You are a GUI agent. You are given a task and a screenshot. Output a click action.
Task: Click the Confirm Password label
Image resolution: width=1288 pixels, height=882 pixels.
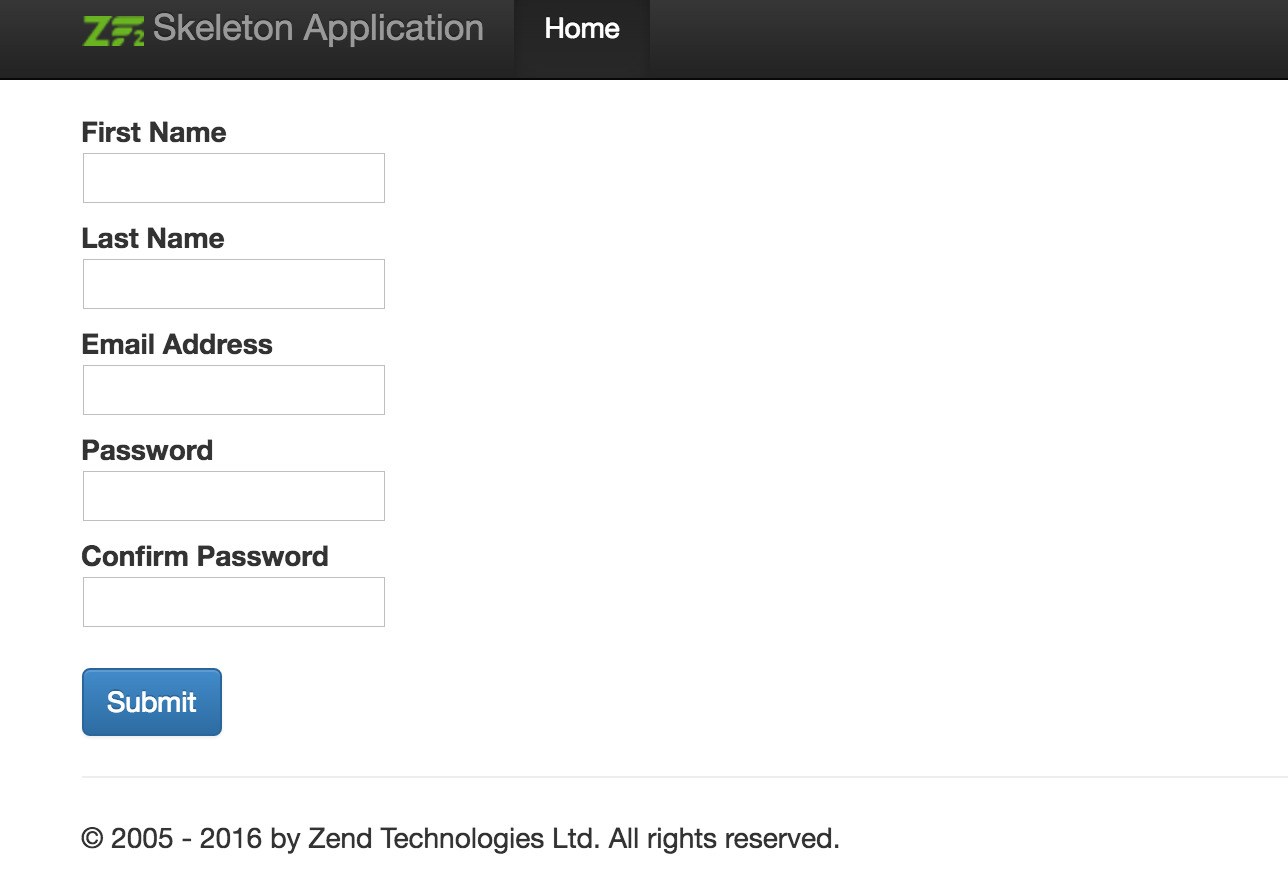[x=204, y=556]
